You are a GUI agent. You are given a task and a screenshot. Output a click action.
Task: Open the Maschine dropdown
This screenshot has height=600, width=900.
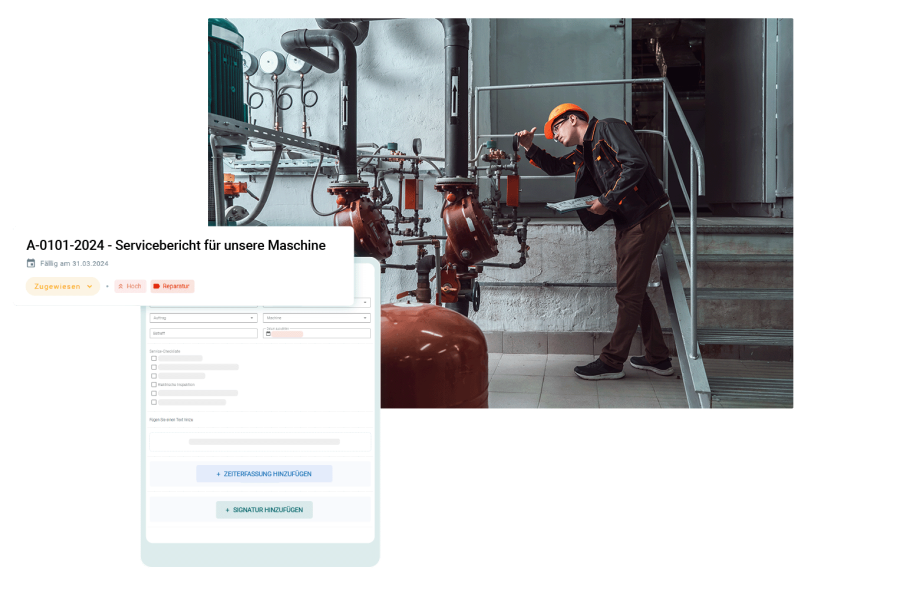[x=316, y=318]
